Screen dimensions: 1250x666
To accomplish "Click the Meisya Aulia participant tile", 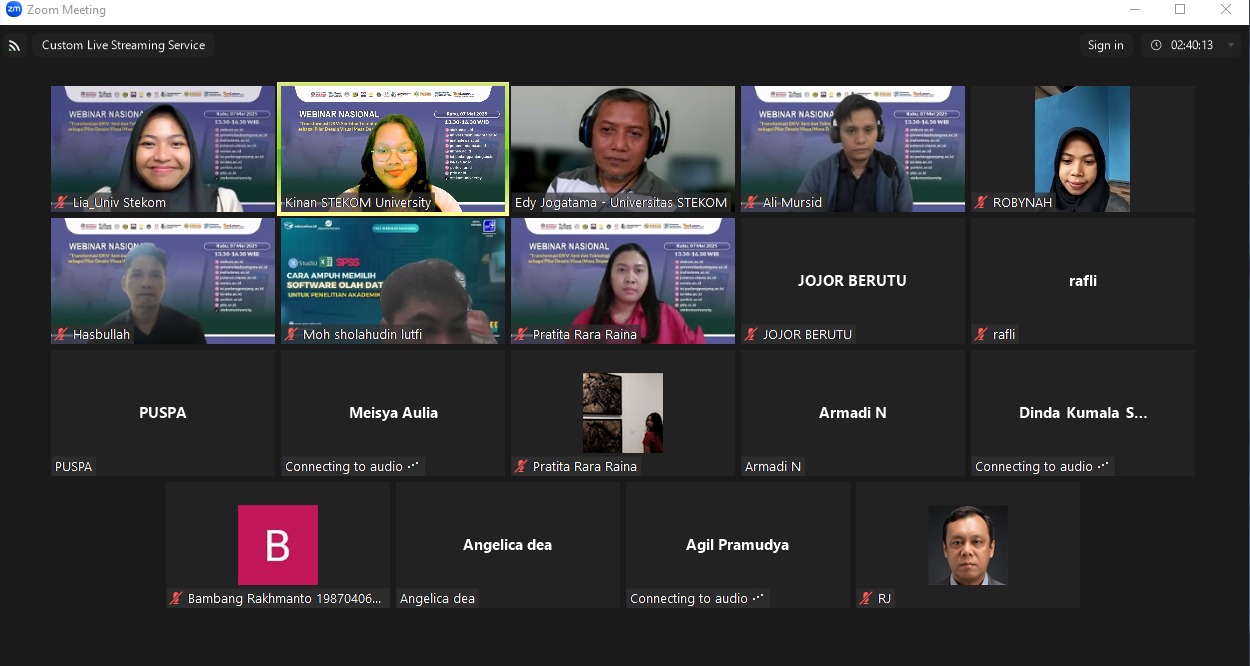I will tap(393, 412).
